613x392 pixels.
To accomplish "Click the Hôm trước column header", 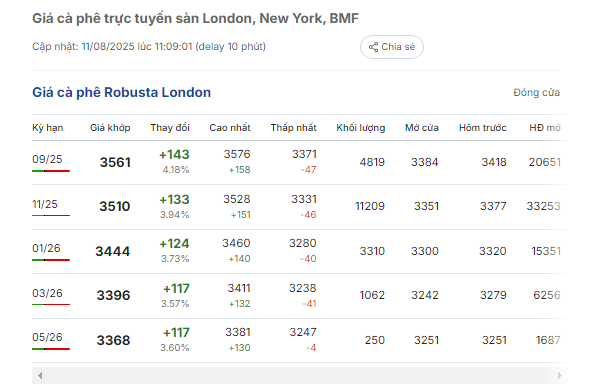I will point(483,128).
